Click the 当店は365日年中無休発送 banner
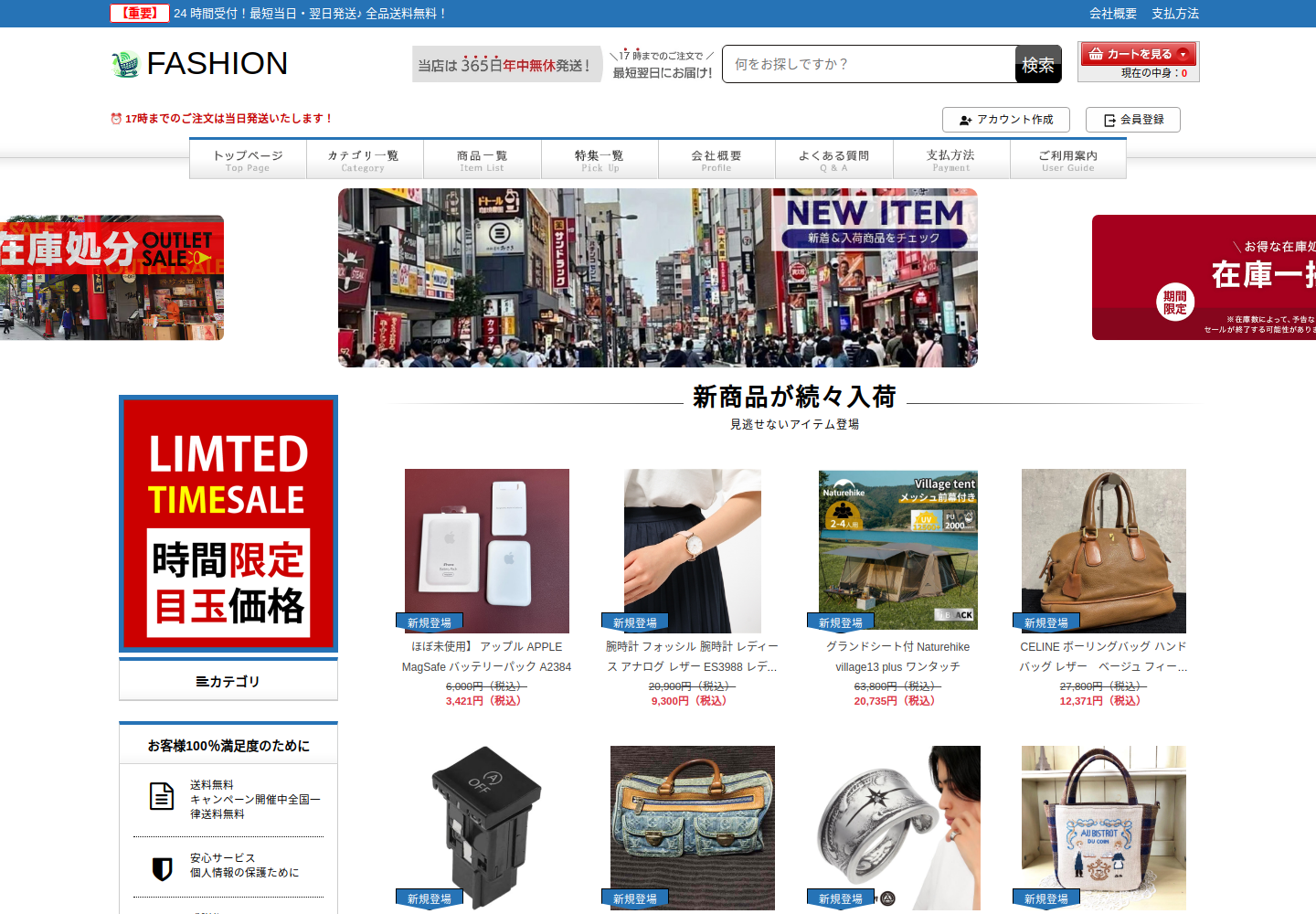 click(506, 65)
